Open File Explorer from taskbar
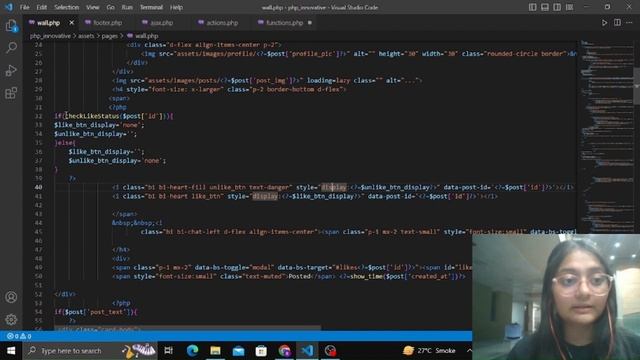Viewport: 640px width, 360px height. 216,351
